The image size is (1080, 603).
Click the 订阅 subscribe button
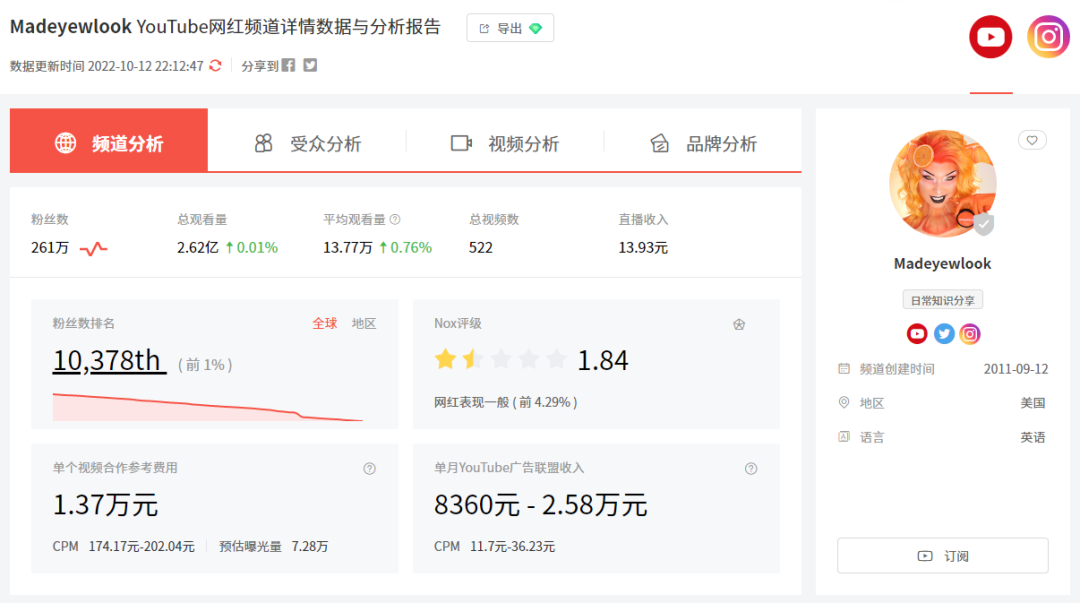tap(942, 555)
